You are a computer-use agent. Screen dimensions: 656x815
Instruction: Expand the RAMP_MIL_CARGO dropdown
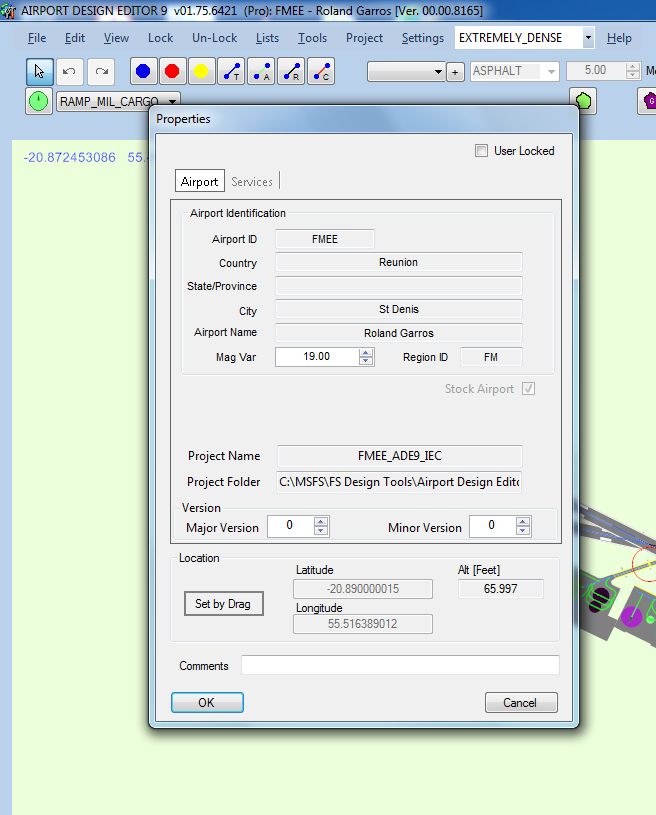click(x=173, y=101)
